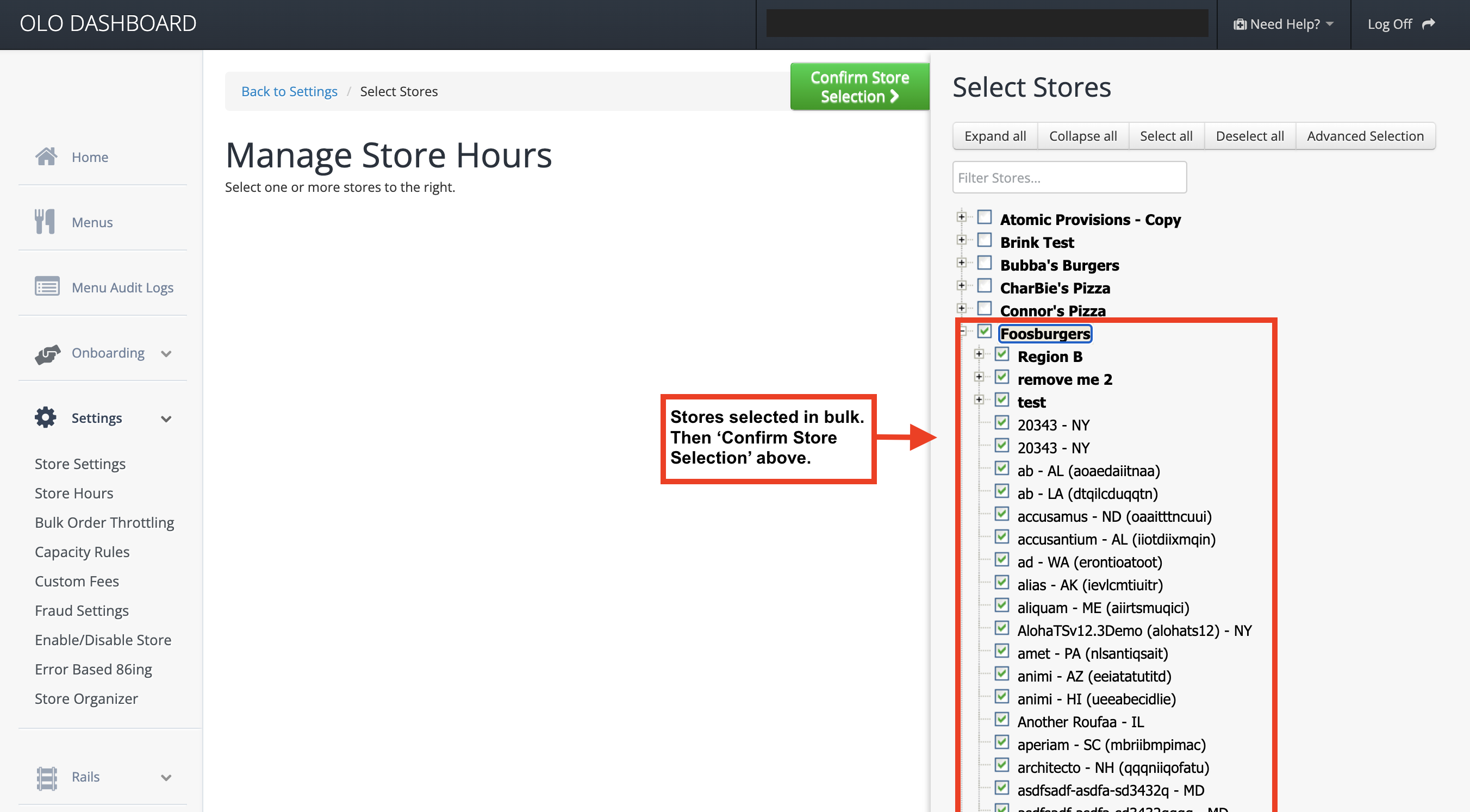Uncheck the remove me 2 checkbox

coord(1001,377)
